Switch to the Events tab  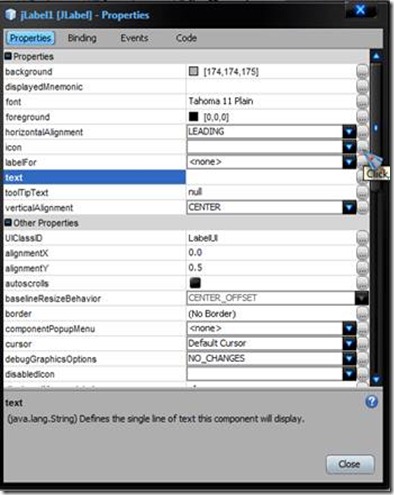point(134,38)
